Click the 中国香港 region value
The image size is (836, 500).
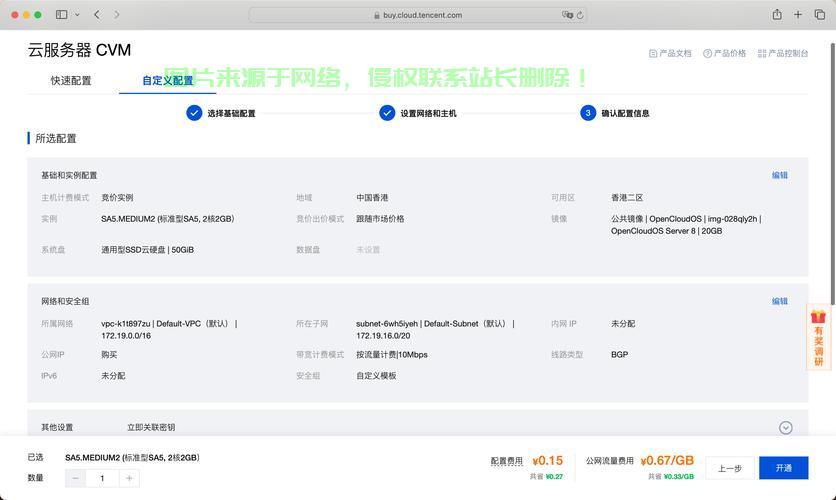(372, 198)
